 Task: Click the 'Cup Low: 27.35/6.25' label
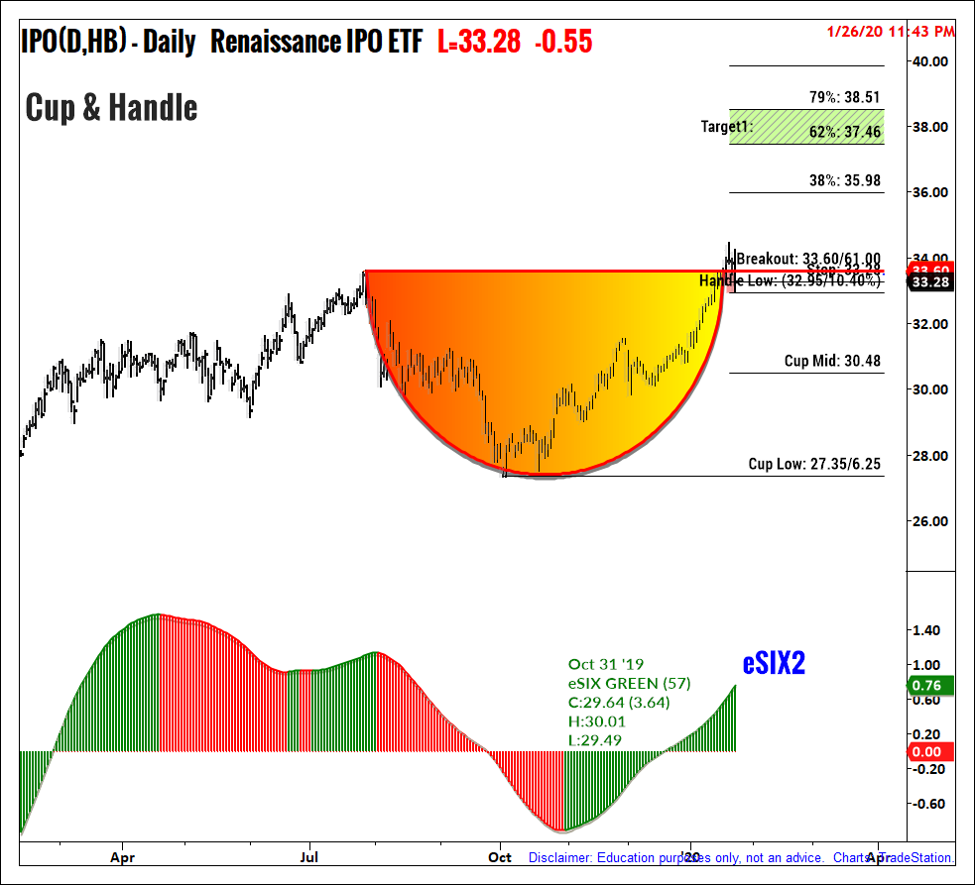(815, 464)
